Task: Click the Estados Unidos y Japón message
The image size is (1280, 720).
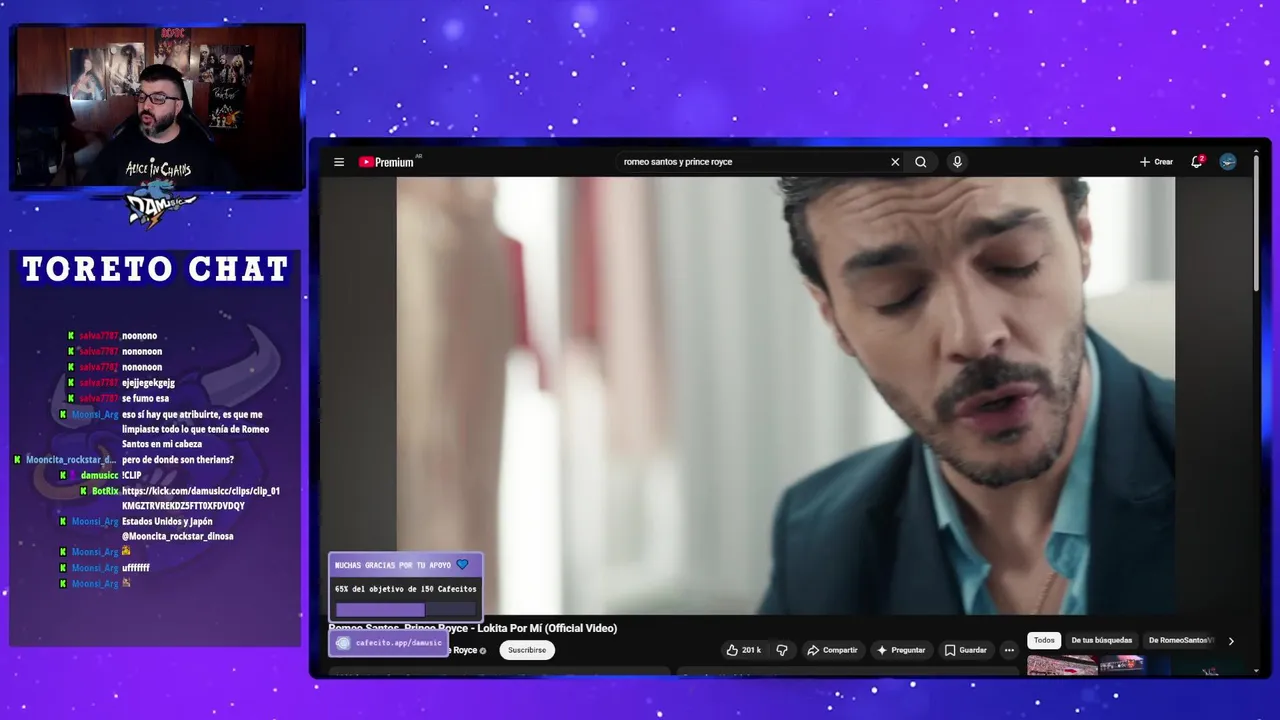Action: click(177, 529)
